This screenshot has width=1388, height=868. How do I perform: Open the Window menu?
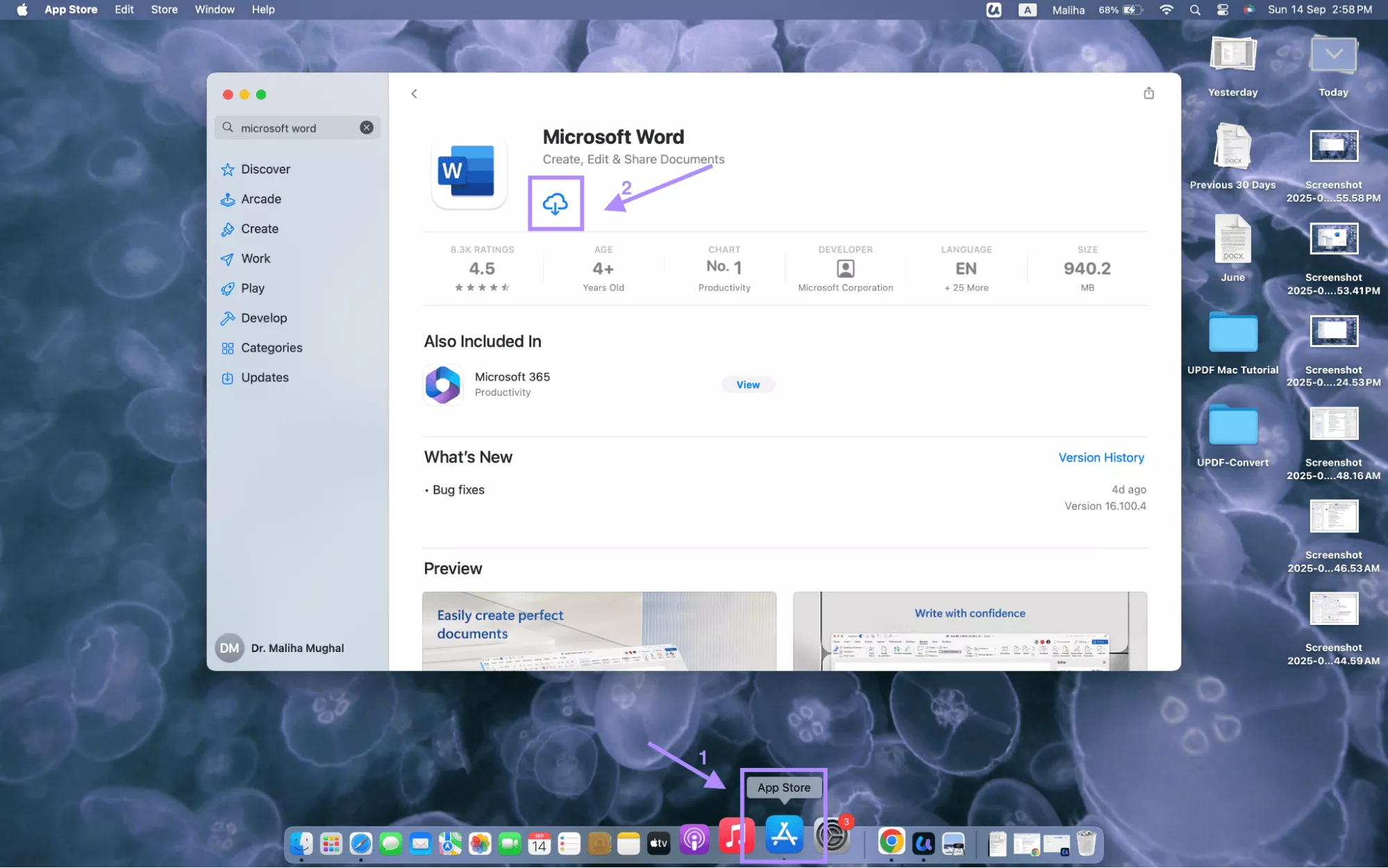point(215,10)
